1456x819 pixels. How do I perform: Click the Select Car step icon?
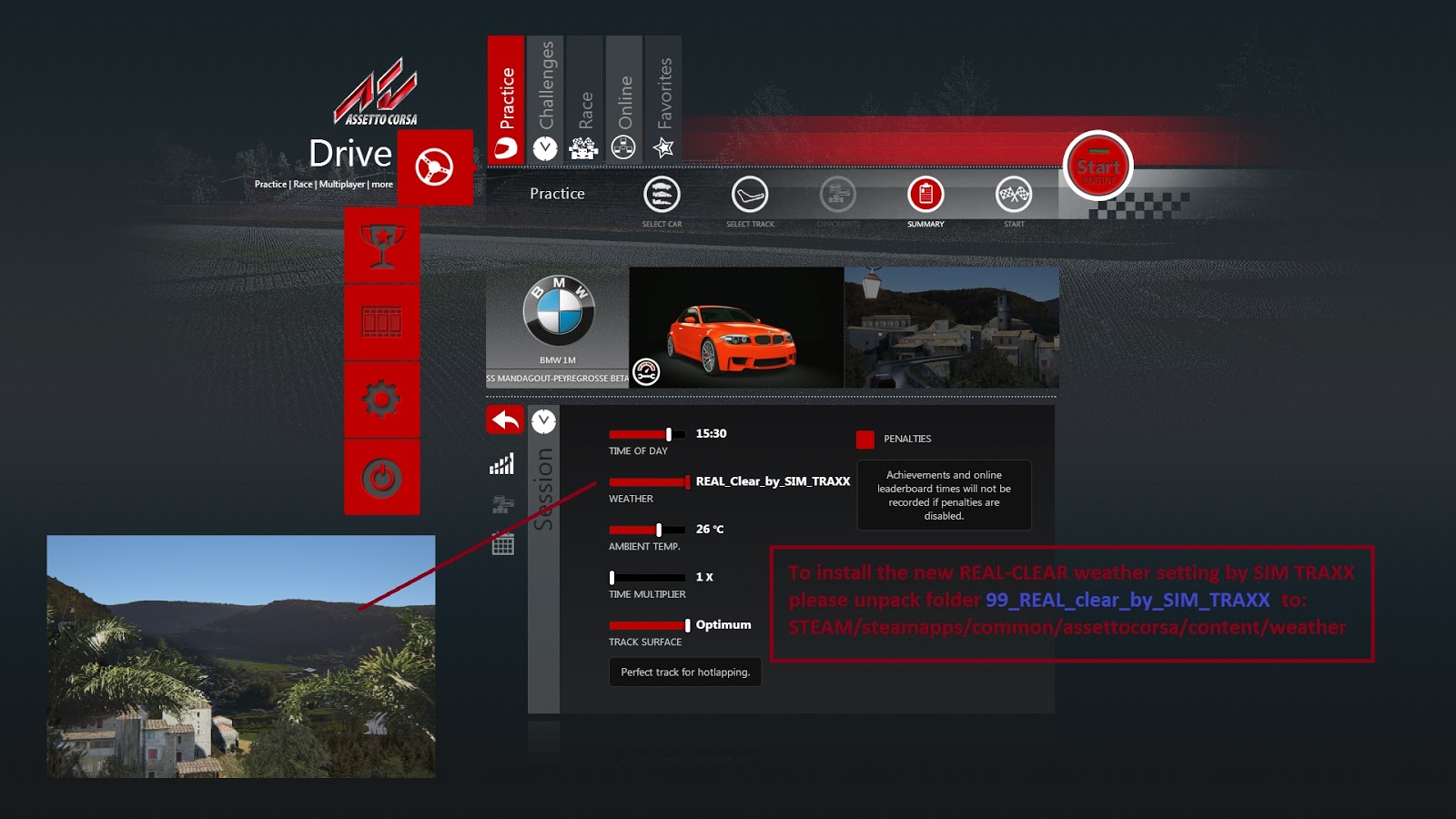[662, 194]
